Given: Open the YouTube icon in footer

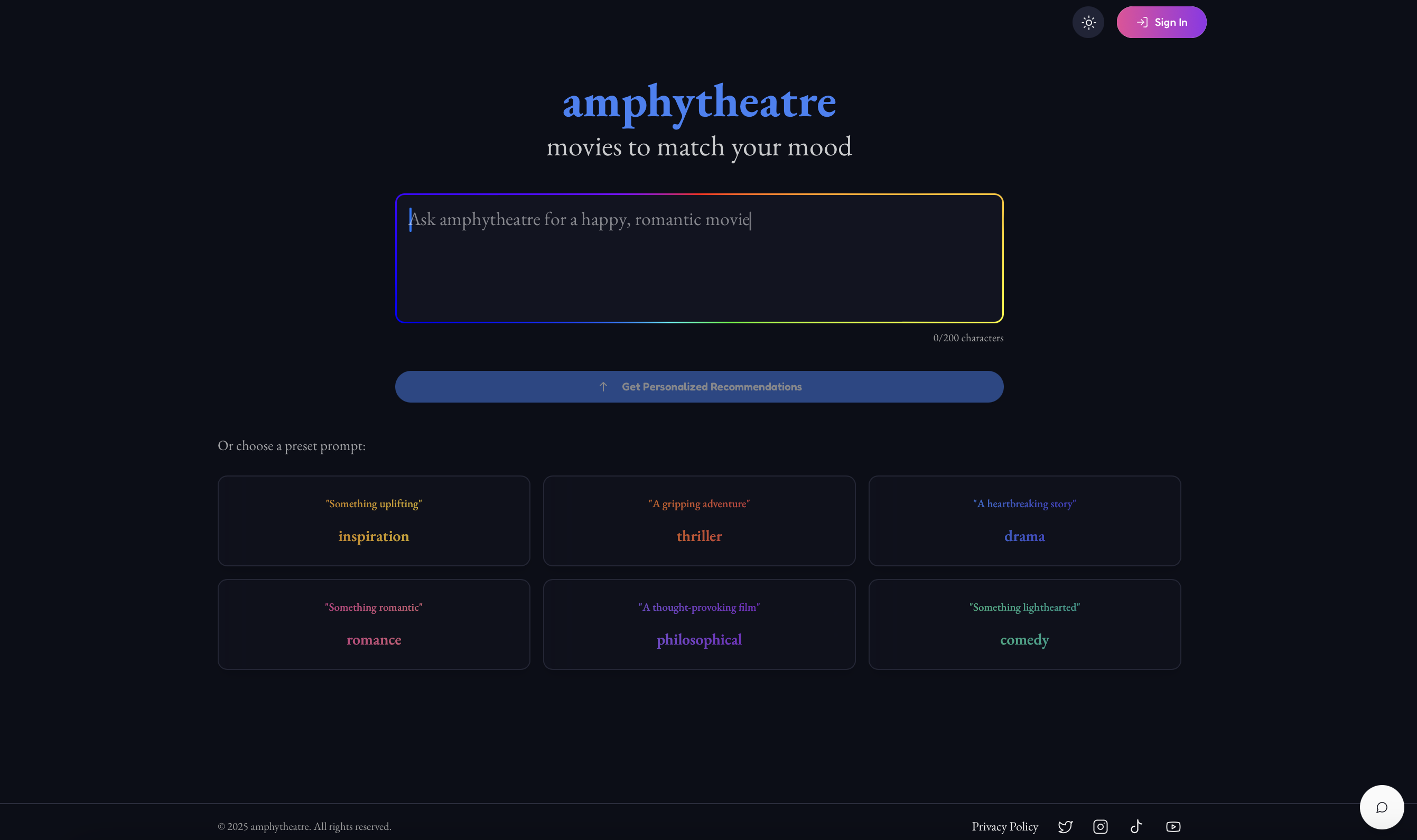Looking at the screenshot, I should coord(1173,826).
